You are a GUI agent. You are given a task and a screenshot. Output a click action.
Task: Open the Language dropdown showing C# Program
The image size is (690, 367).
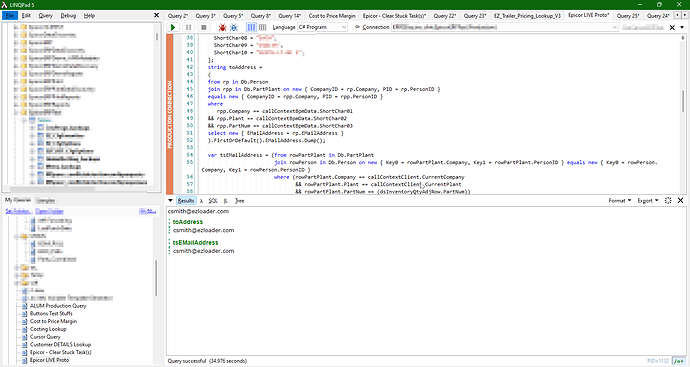[323, 27]
